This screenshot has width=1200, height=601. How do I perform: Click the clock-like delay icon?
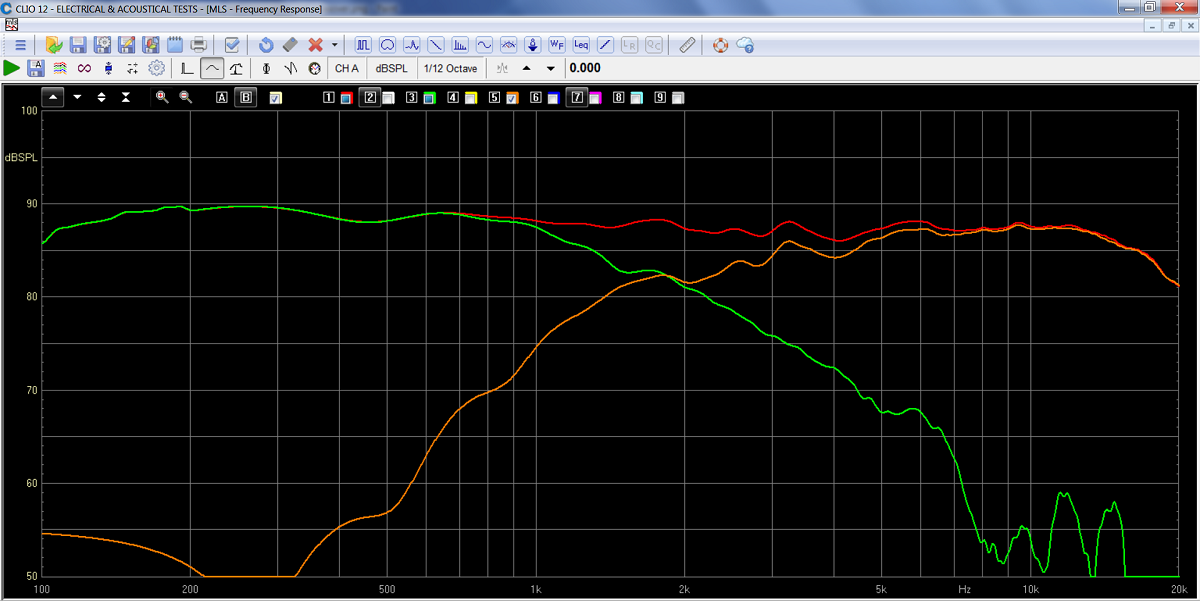click(315, 68)
